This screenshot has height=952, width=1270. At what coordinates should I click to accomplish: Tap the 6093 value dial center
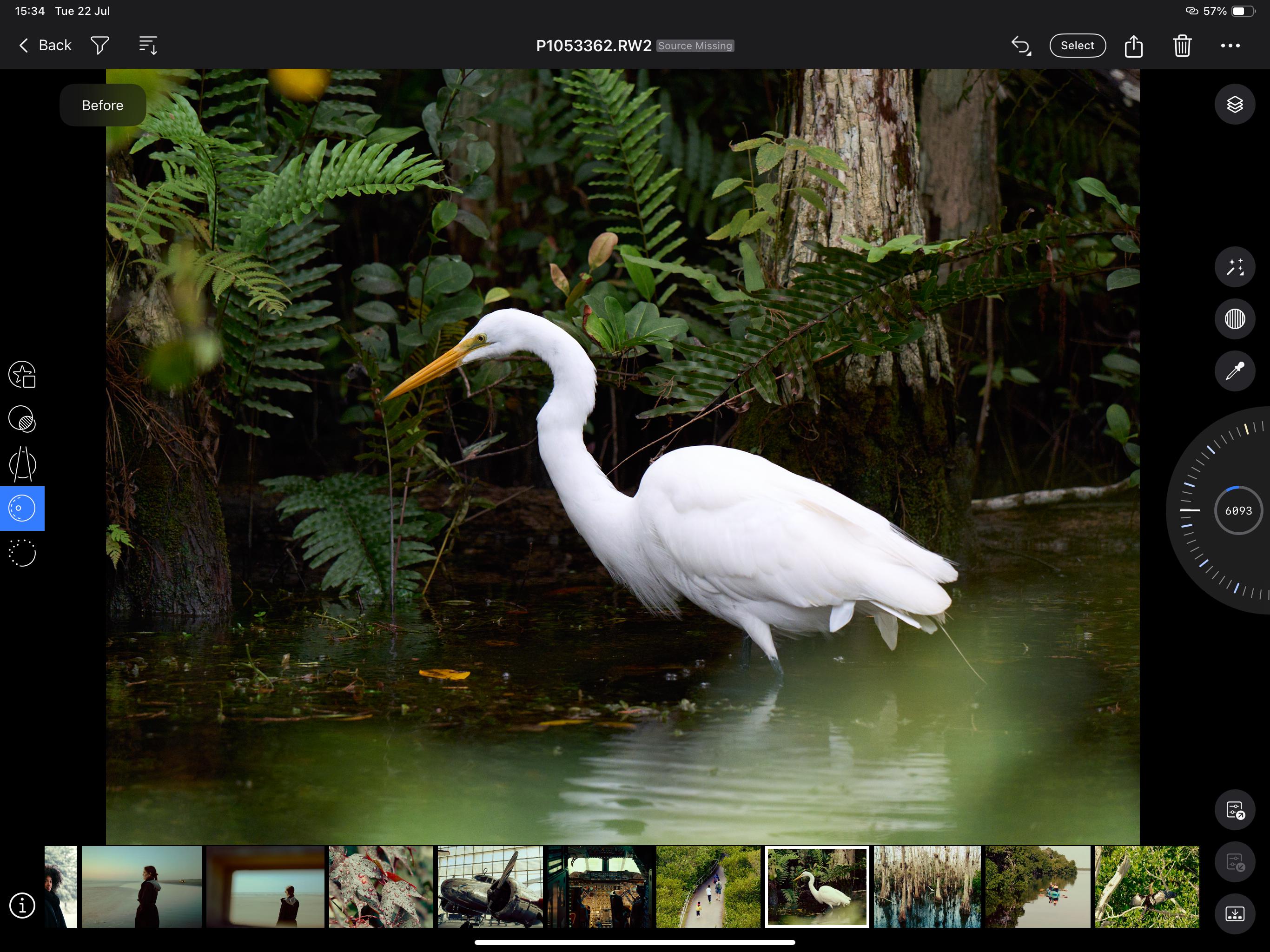[x=1238, y=510]
